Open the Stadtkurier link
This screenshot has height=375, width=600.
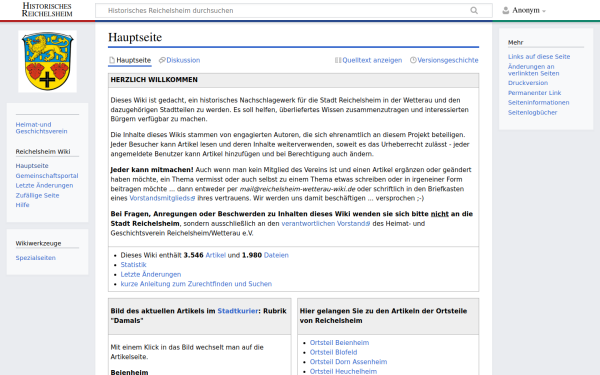[238, 311]
